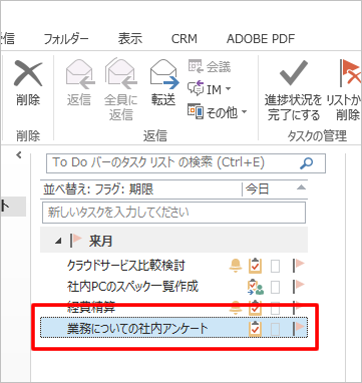This screenshot has height=383, width=362.
Task: Click task clipboard icon on クラウドサービス比較検討
Action: pyautogui.click(x=255, y=266)
